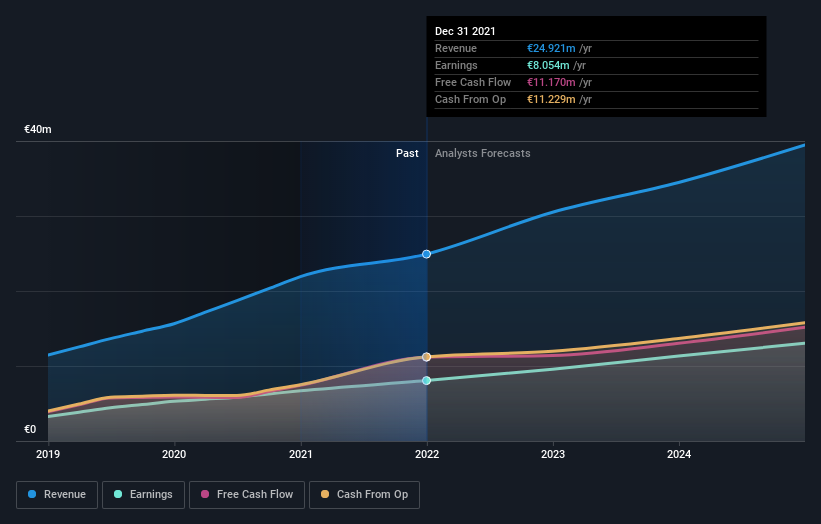Toggle the Earnings legend series
Viewport: 821px width, 524px height.
143,495
